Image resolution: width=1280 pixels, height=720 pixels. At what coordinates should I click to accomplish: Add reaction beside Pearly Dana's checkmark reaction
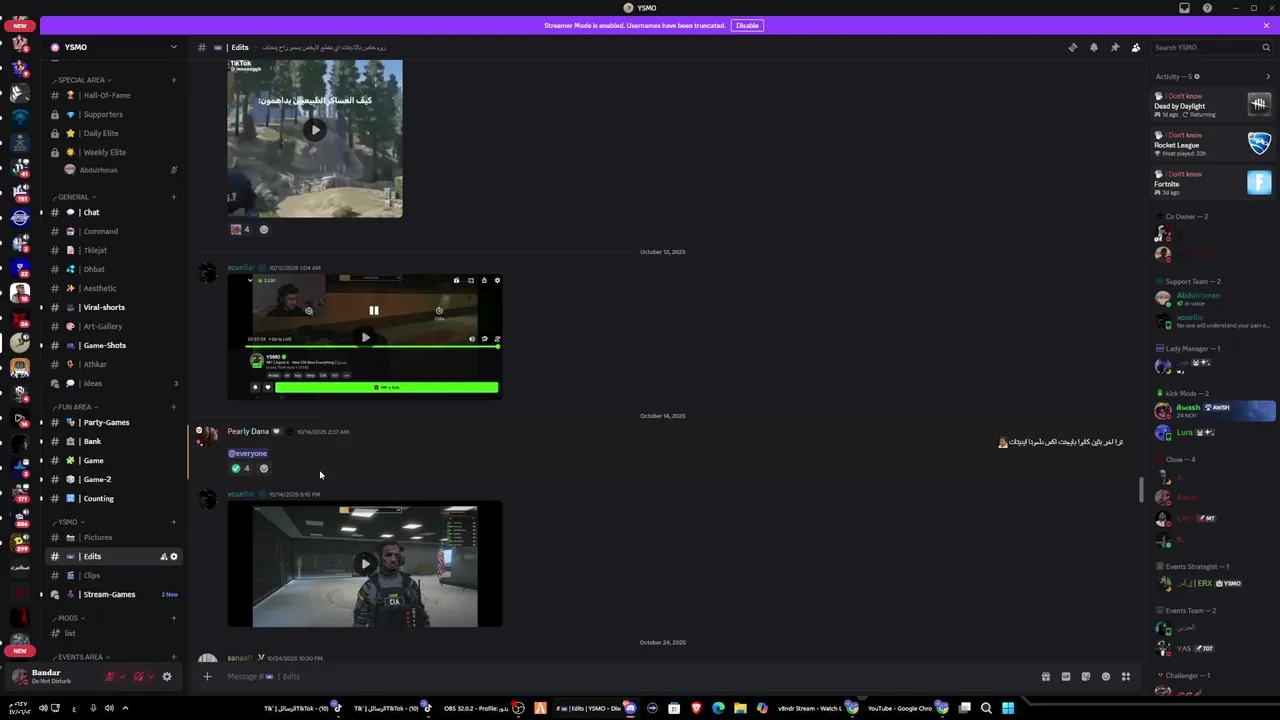coord(264,468)
